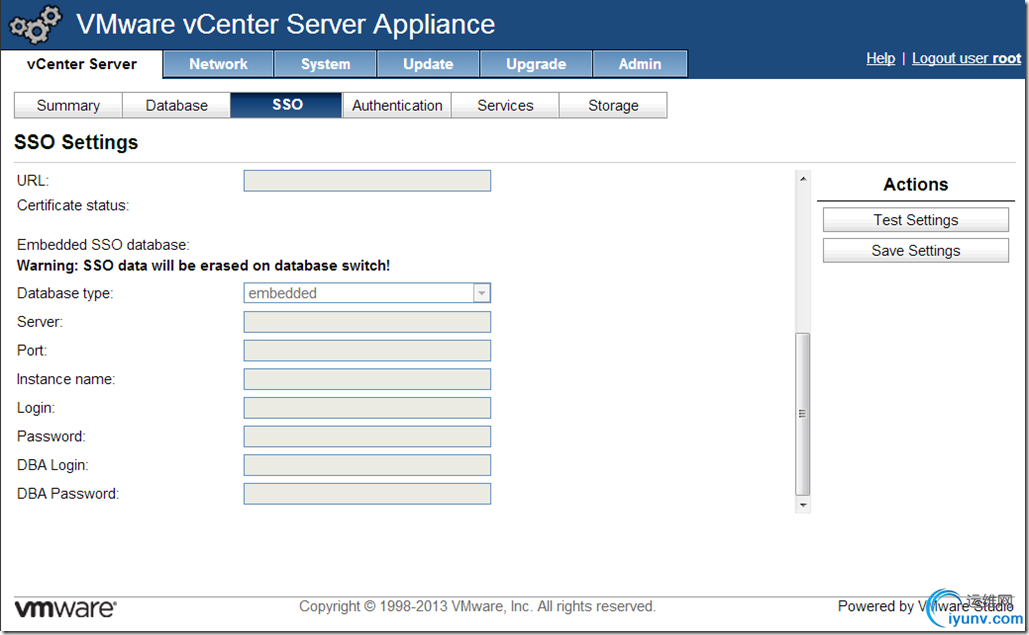Click Logout user root link

click(x=967, y=58)
